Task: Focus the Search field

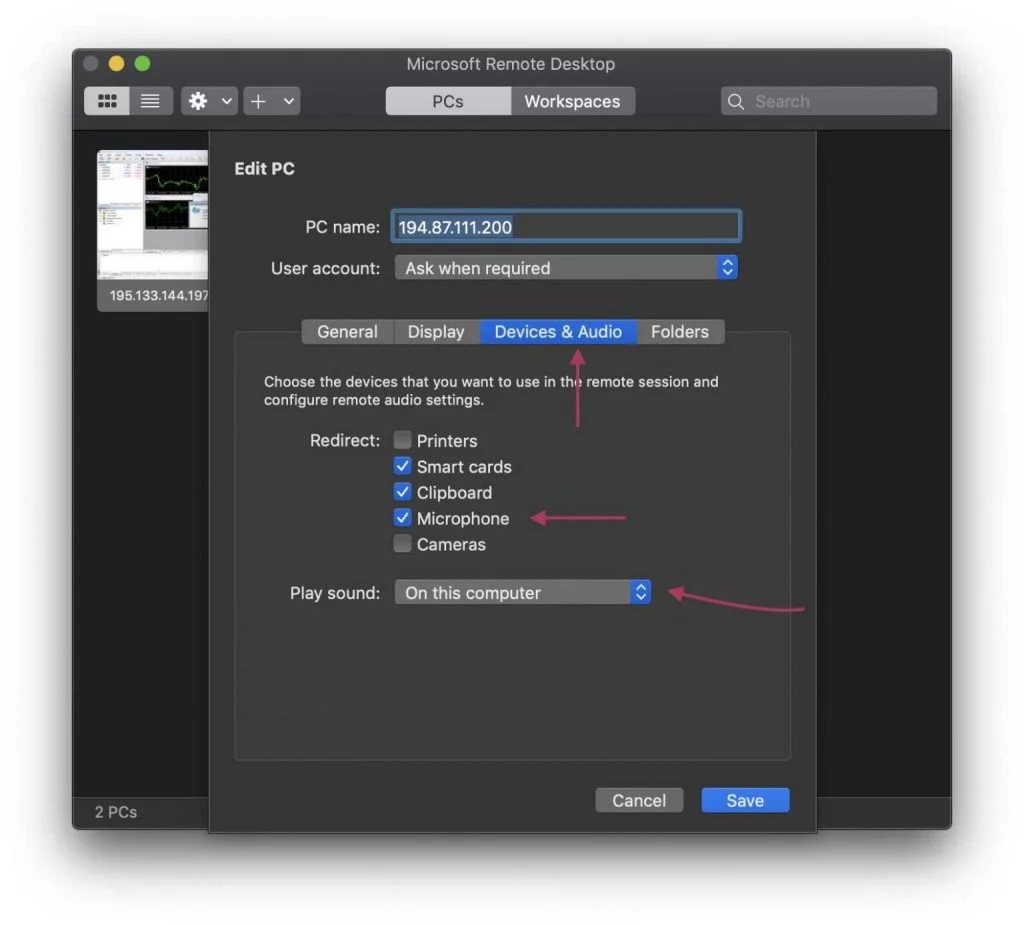Action: pyautogui.click(x=829, y=101)
